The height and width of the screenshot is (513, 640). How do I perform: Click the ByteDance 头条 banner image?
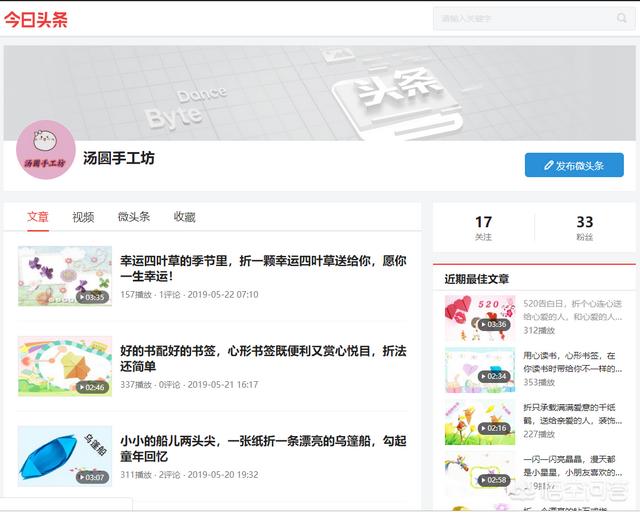pyautogui.click(x=320, y=93)
